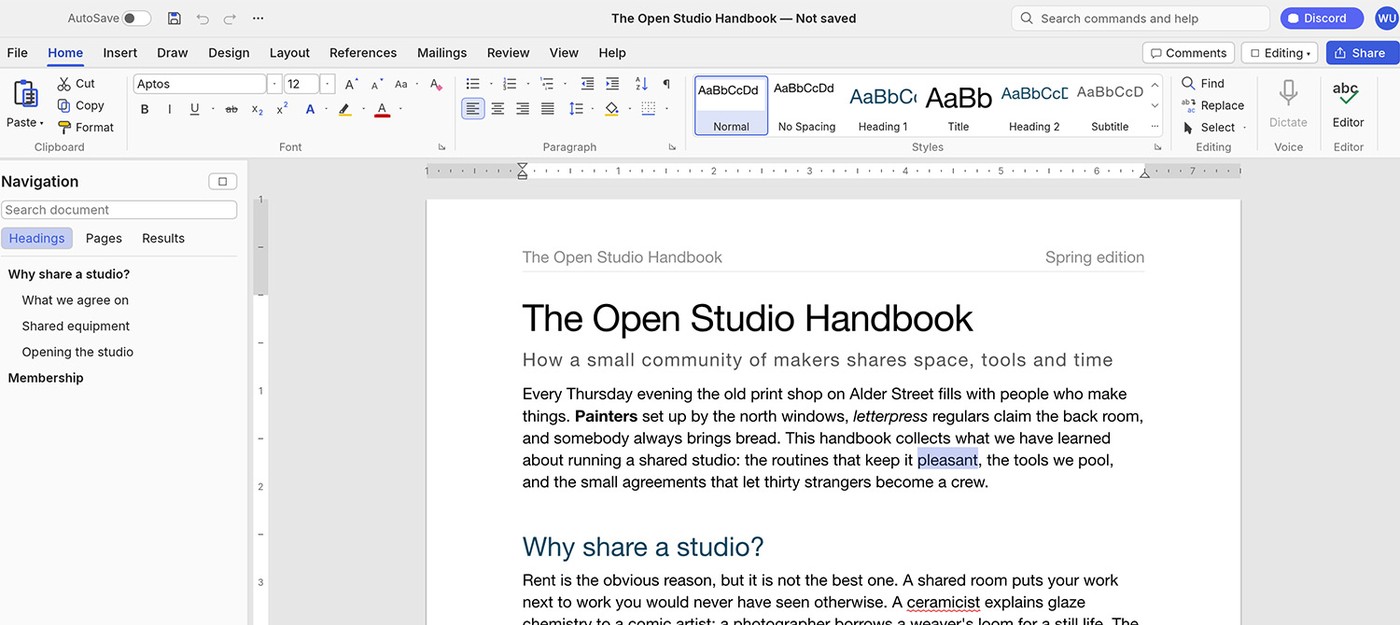Apply superscript formatting
The image size is (1400, 625).
click(x=283, y=109)
